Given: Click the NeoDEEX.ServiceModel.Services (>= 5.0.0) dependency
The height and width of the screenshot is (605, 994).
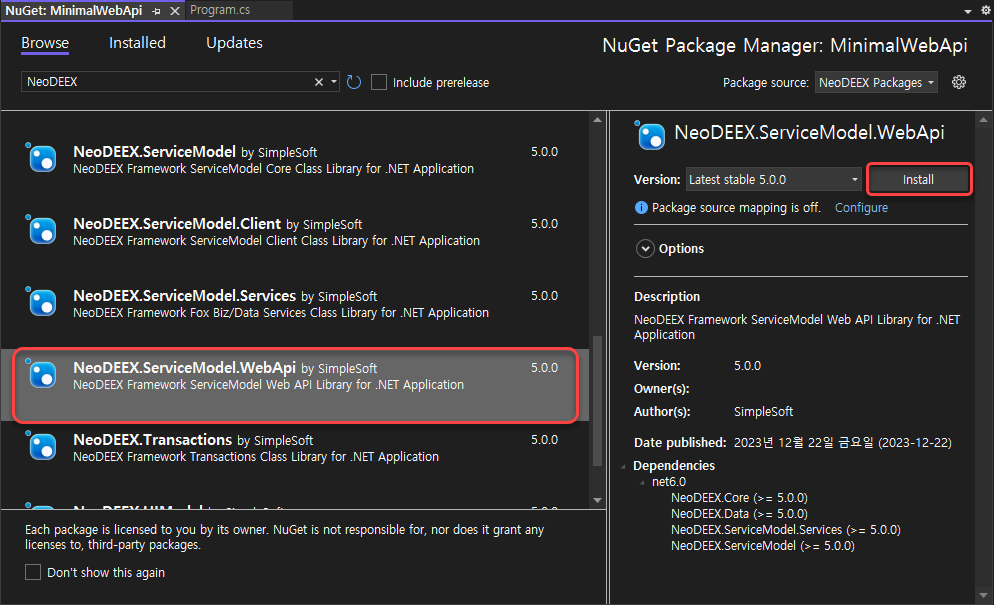Looking at the screenshot, I should point(785,530).
